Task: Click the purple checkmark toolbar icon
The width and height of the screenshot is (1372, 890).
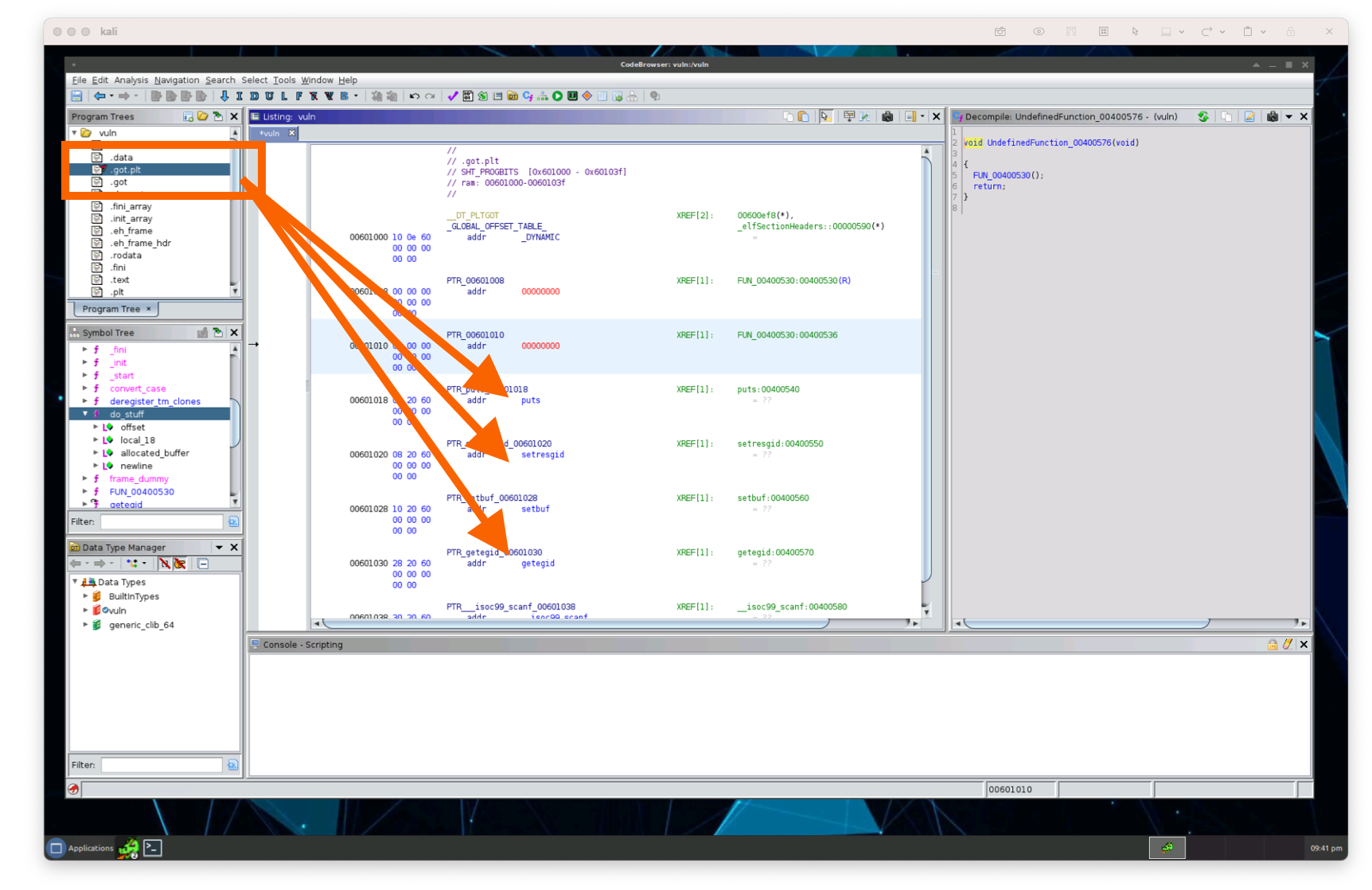Action: coord(453,96)
